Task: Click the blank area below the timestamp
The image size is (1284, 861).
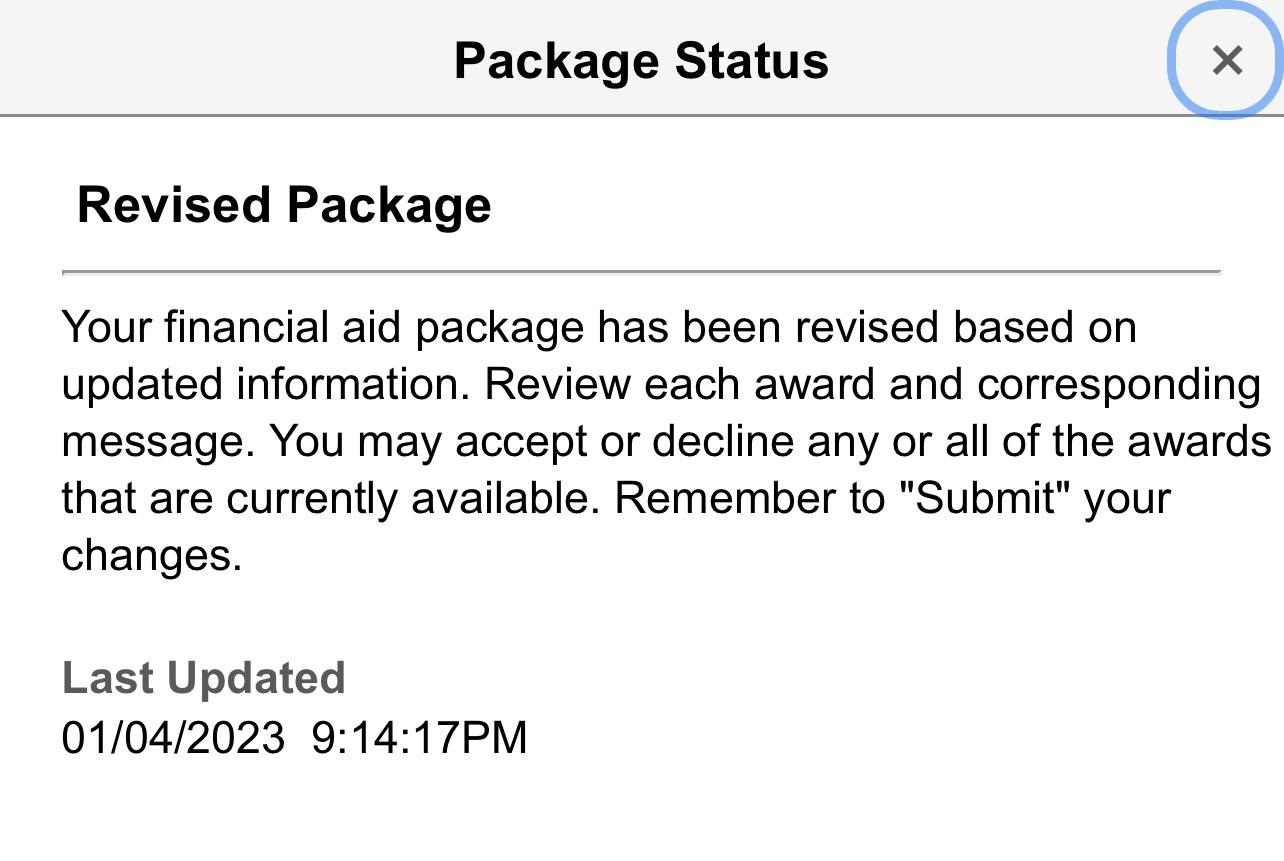Action: [640, 810]
